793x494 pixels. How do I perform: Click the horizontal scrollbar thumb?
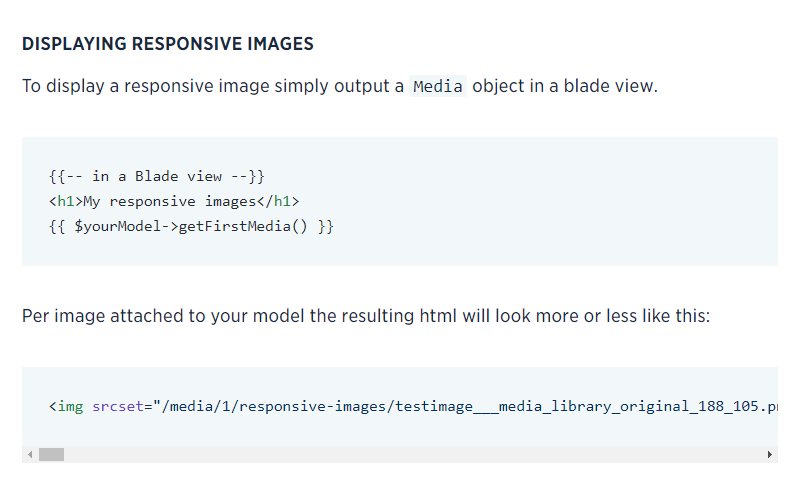pos(52,455)
